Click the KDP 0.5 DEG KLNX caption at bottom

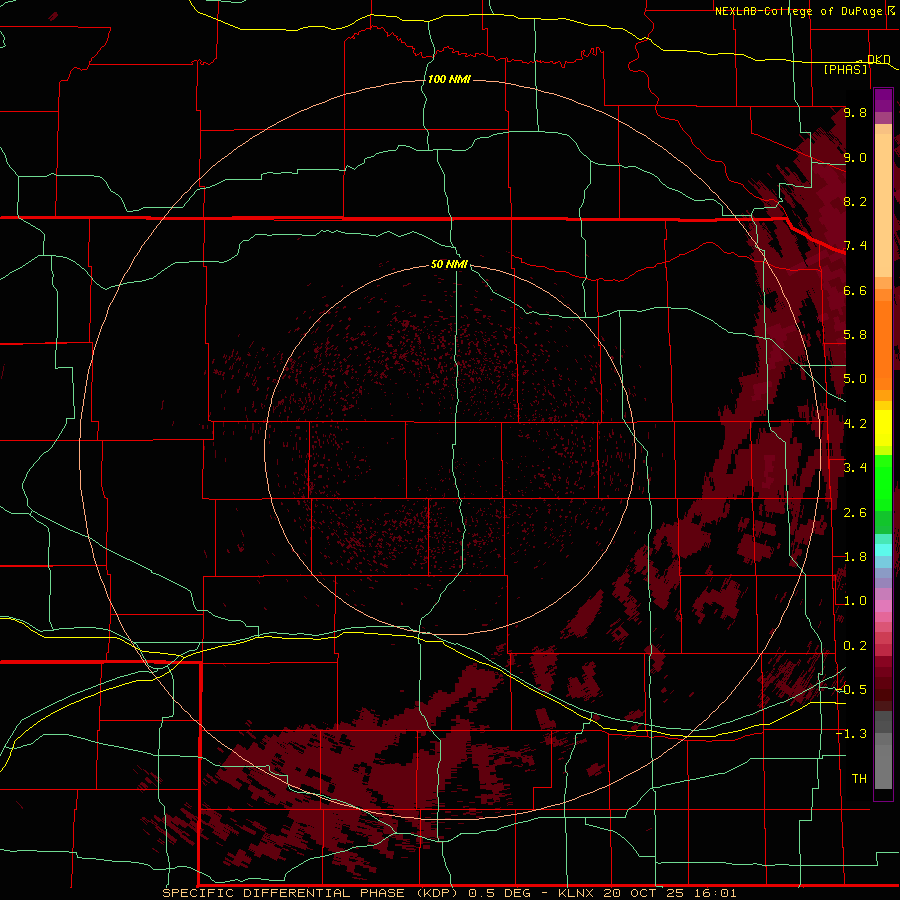(x=449, y=893)
